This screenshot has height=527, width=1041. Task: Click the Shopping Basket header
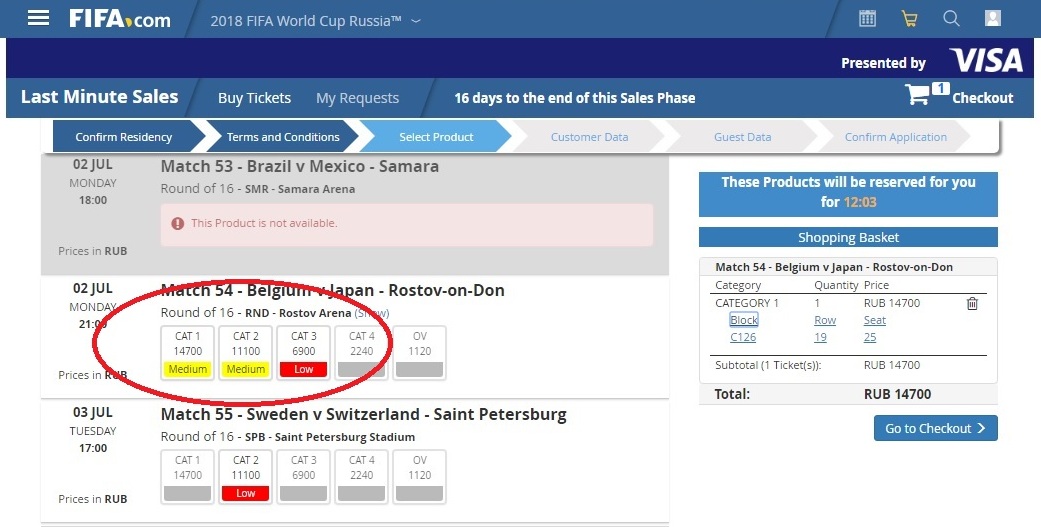(x=848, y=237)
